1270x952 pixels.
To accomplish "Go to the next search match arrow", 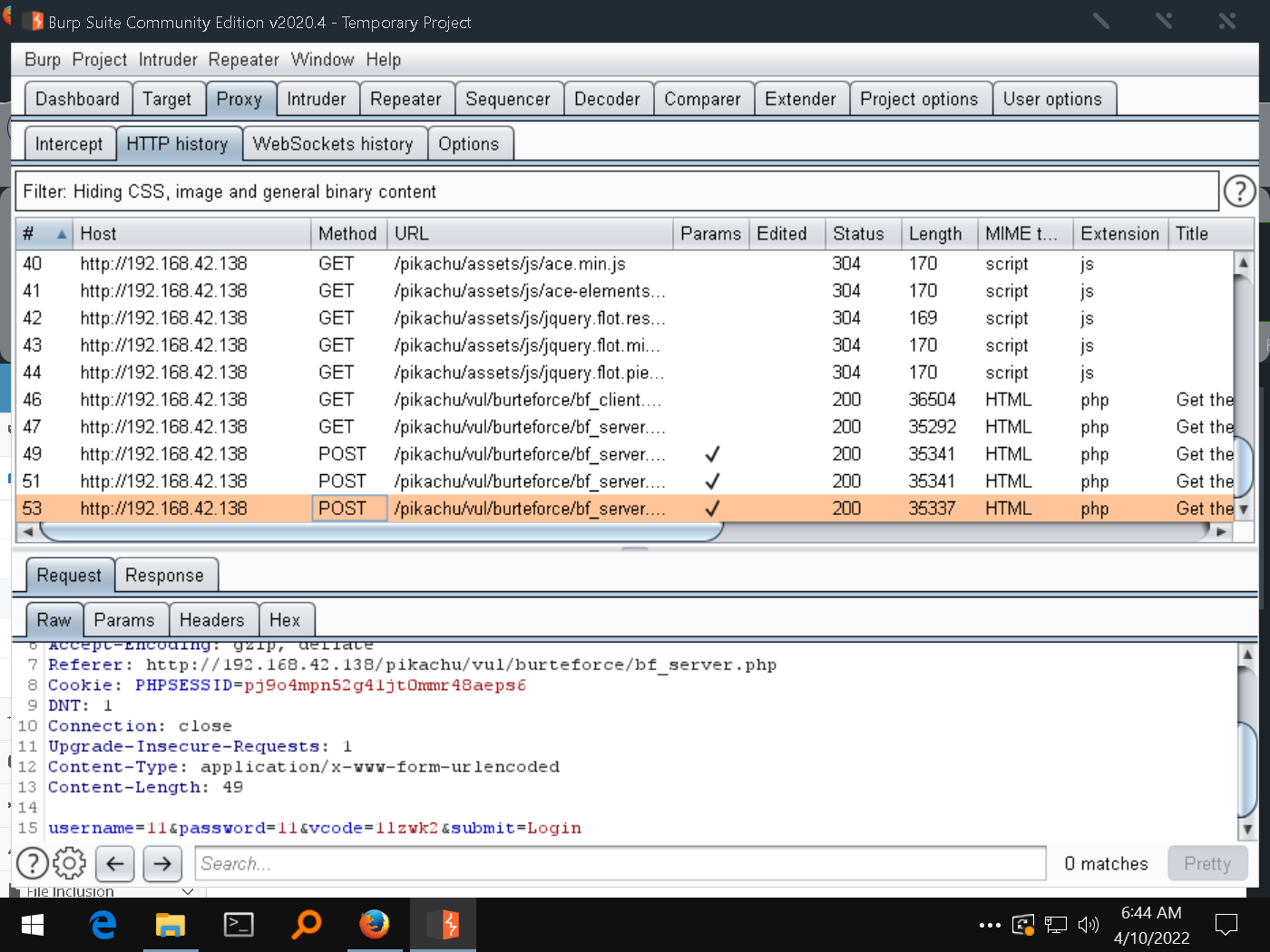I will (162, 863).
